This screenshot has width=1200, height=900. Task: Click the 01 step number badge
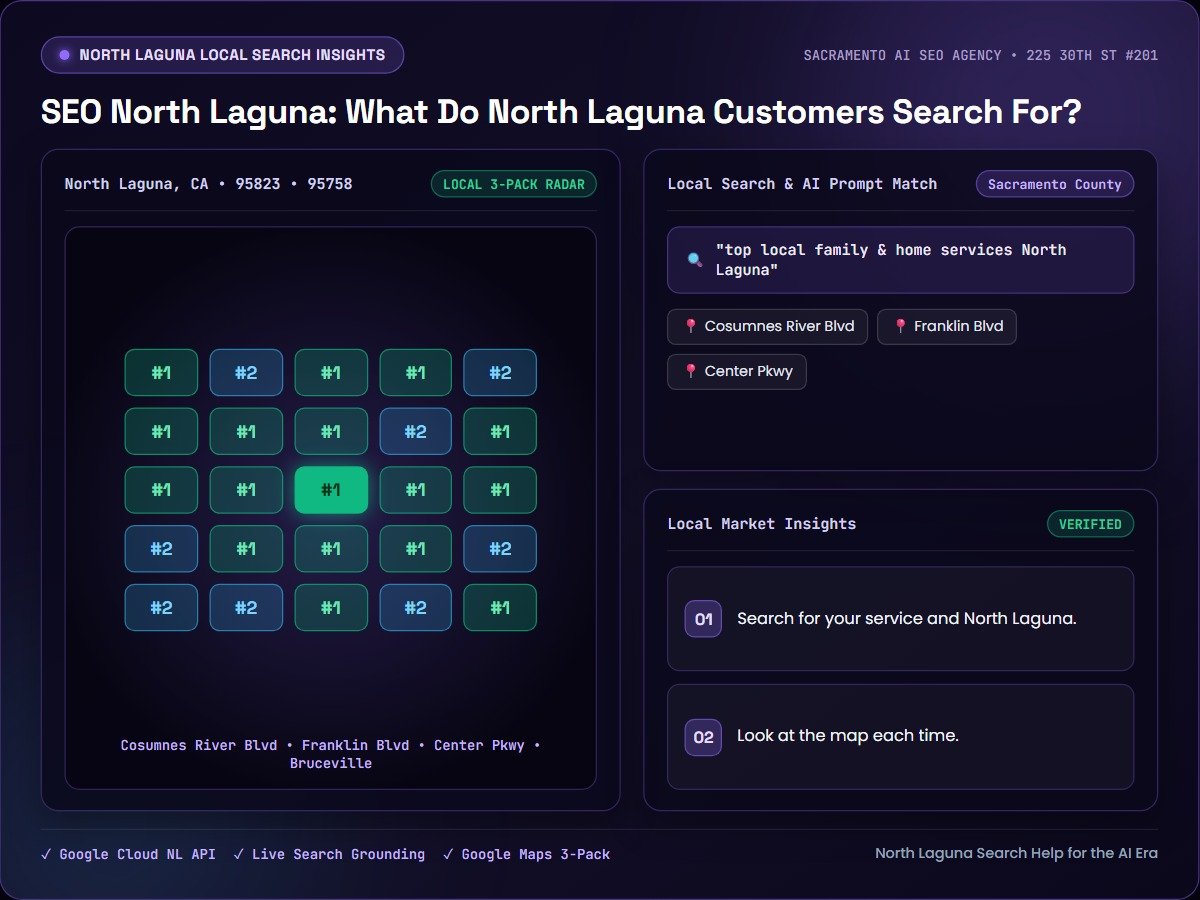coord(703,619)
